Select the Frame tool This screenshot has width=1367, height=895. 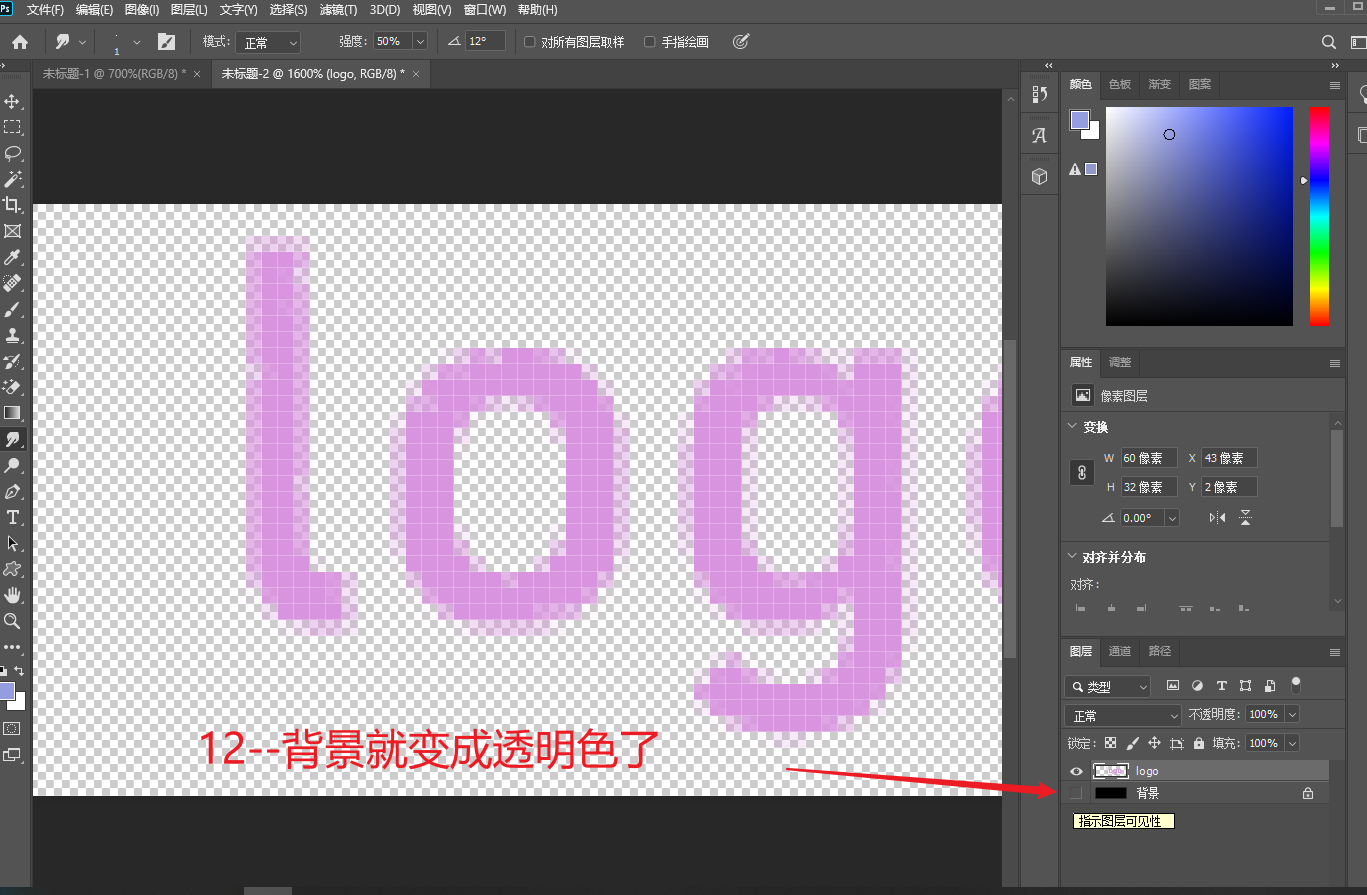click(13, 231)
